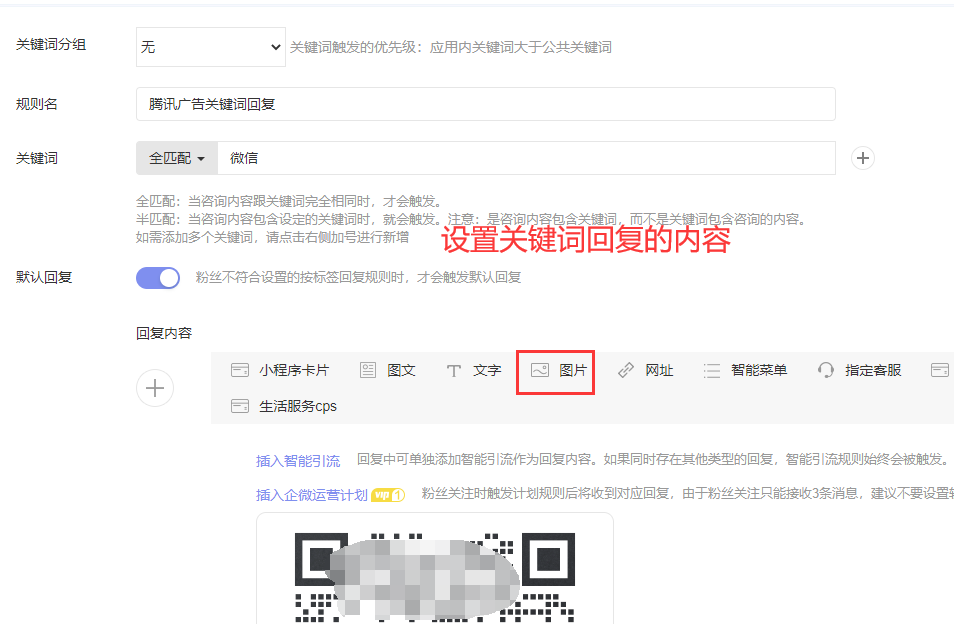Click the 文字 T icon
Viewport: 954px width, 624px height.
[454, 371]
